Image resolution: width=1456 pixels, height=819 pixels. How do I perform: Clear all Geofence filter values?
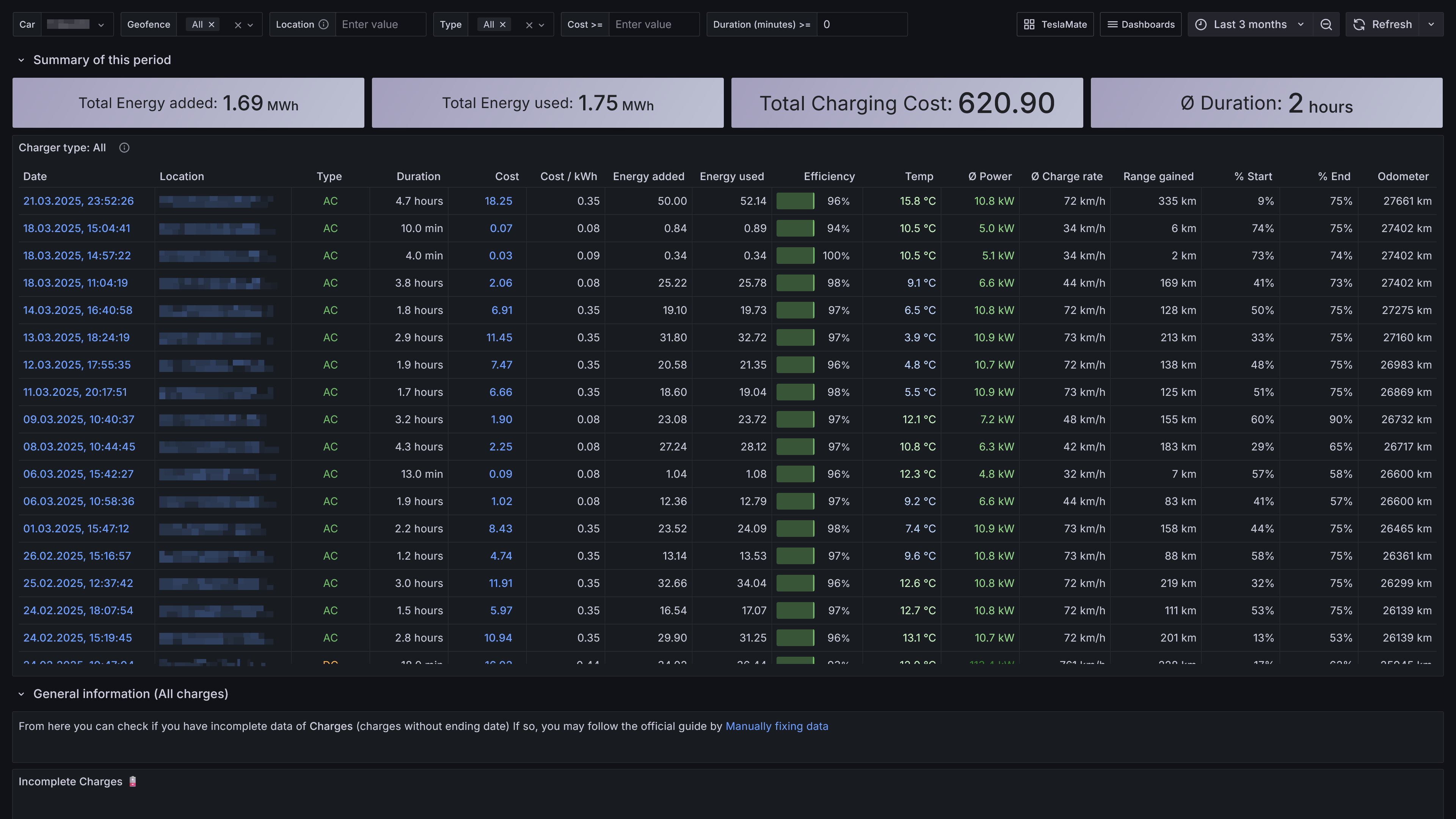tap(238, 25)
